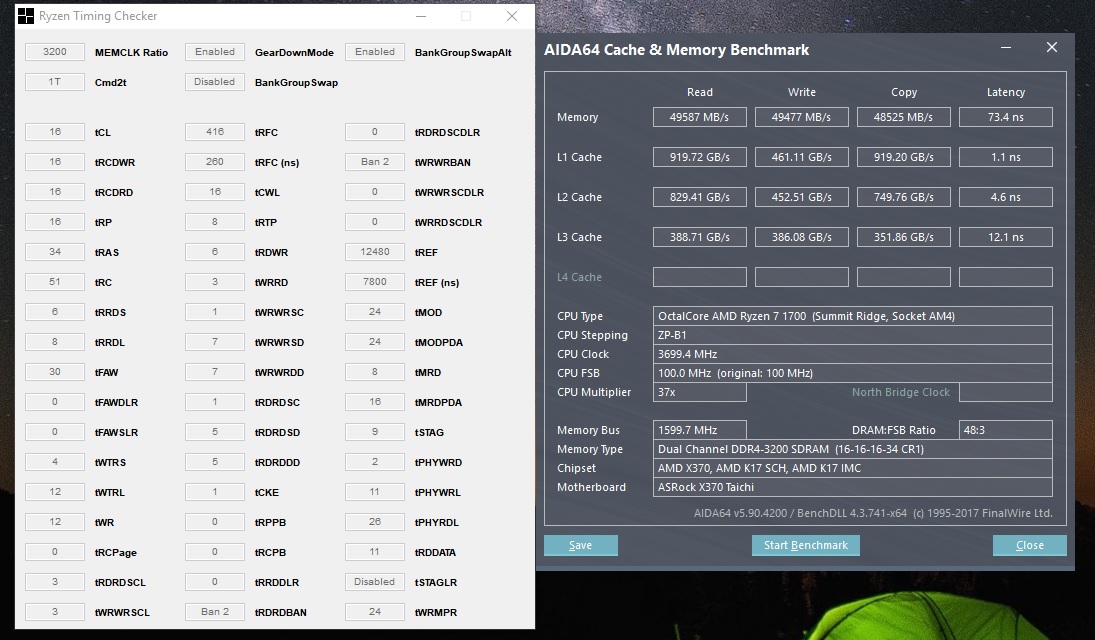Viewport: 1095px width, 640px height.
Task: Close the Ryzen Timing Checker window
Action: point(512,16)
